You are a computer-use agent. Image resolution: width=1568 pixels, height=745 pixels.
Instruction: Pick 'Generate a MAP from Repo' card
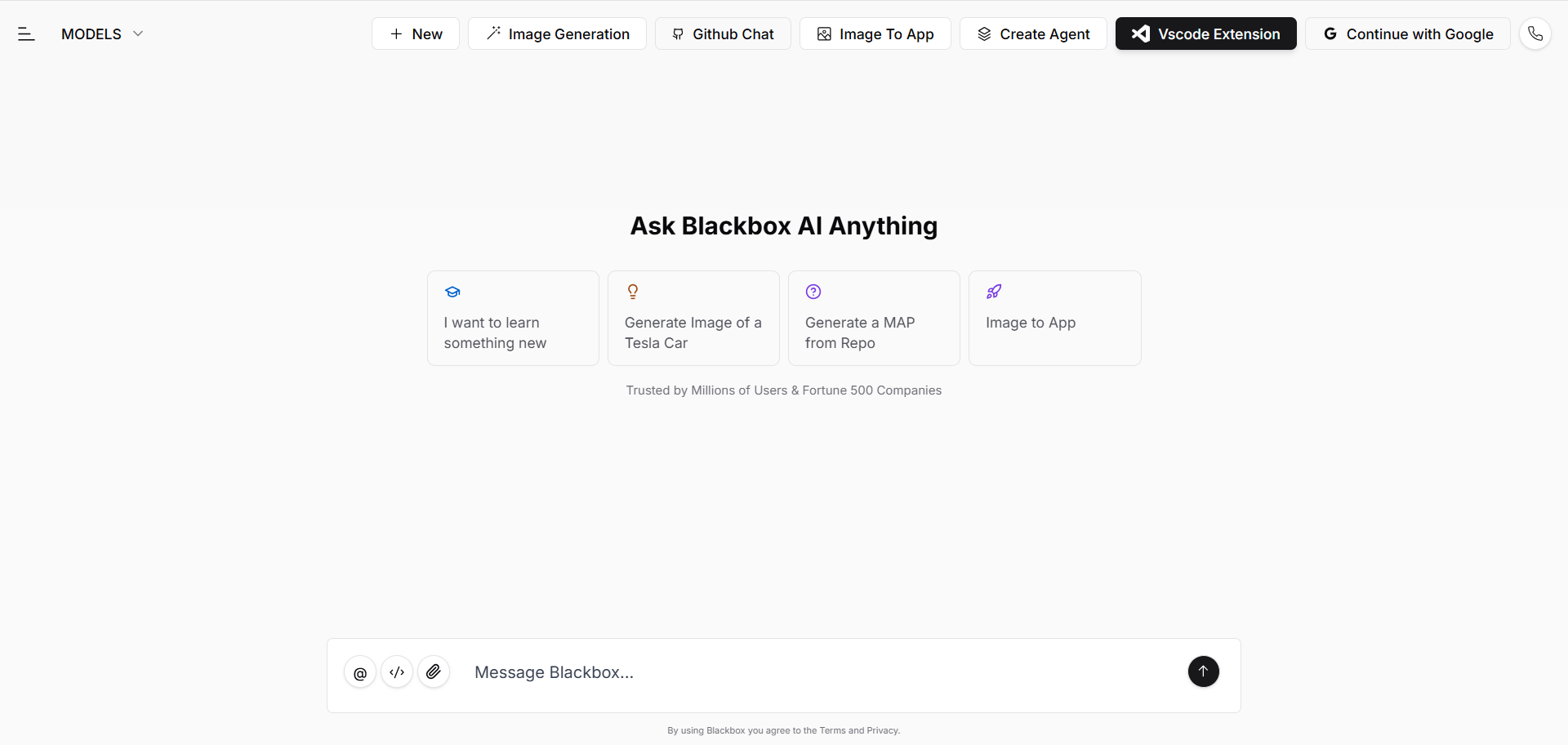tap(874, 319)
